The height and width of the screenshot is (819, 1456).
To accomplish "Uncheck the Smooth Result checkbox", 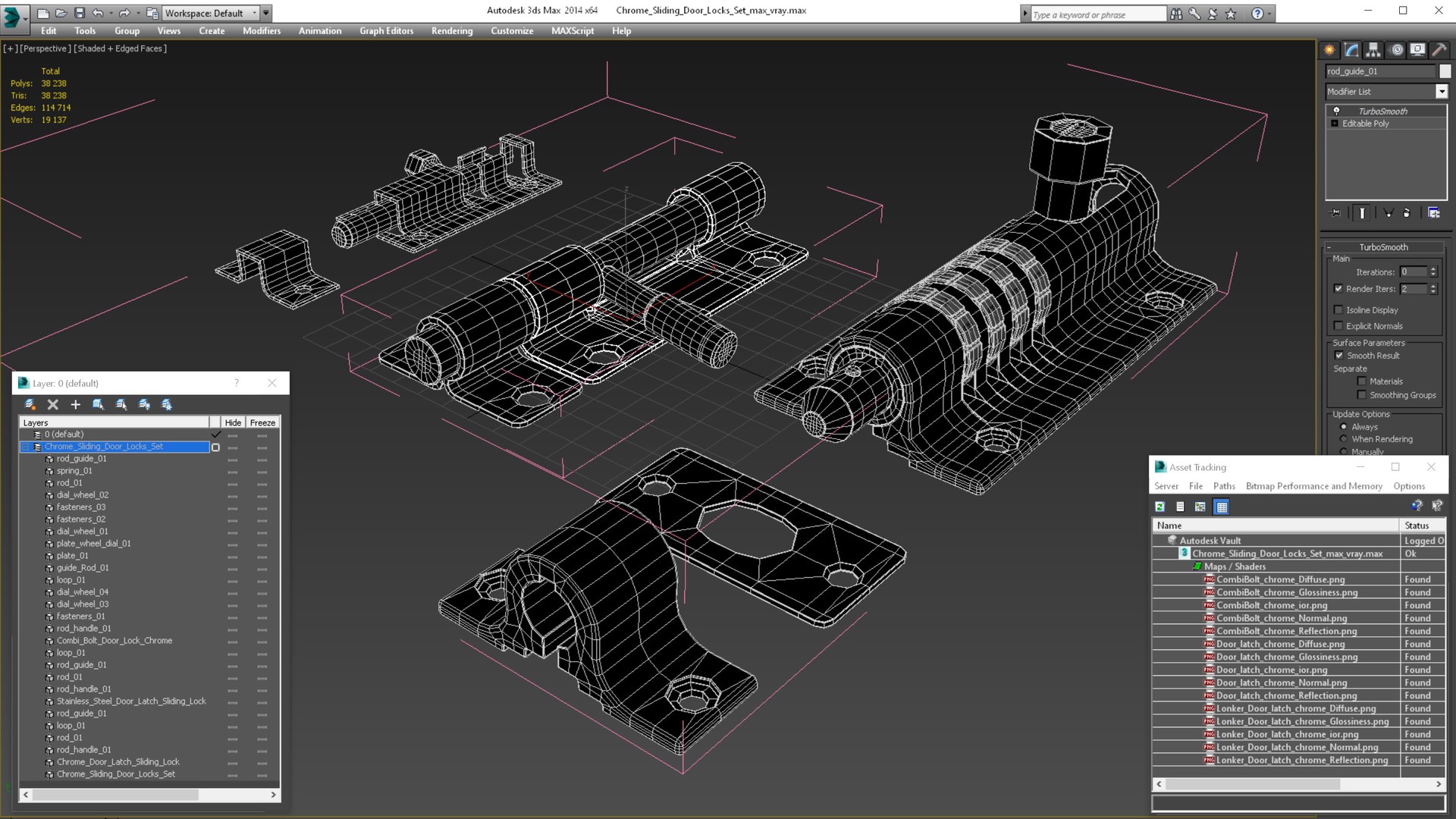I will [x=1338, y=355].
